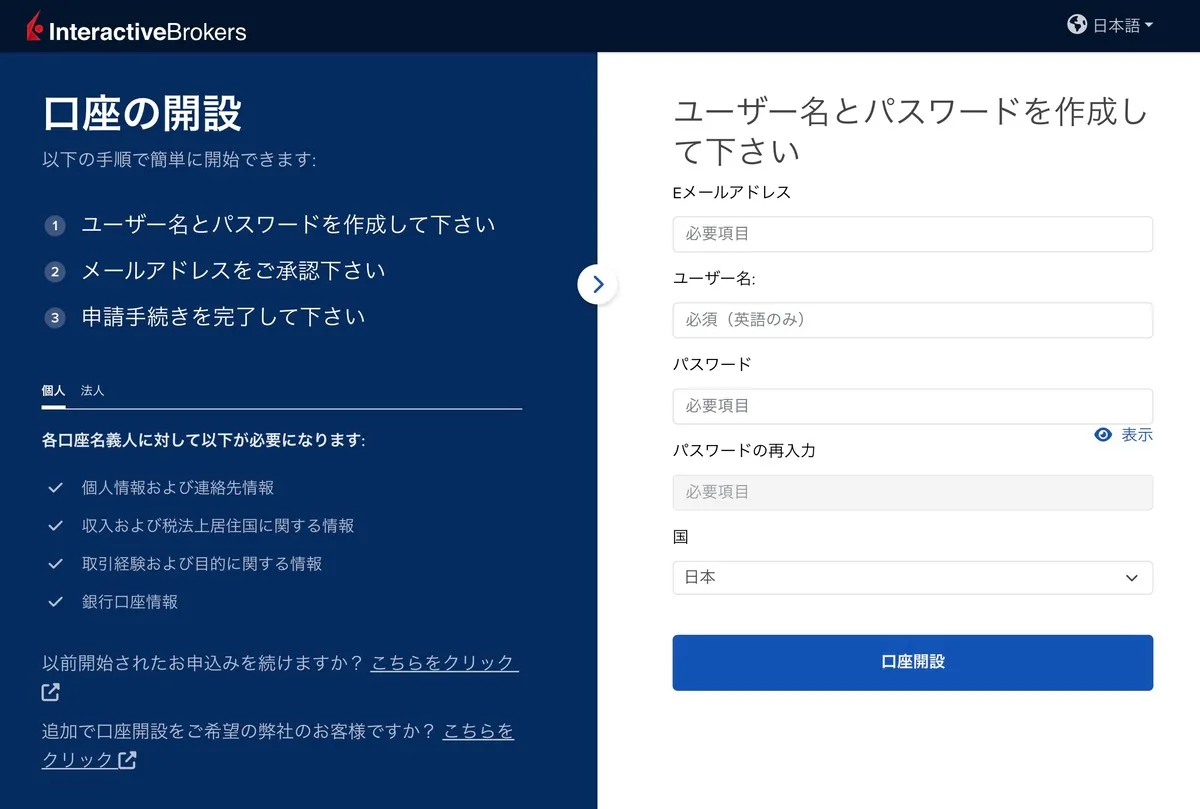
Task: Click こちらをクリック link to continue previous application
Action: tap(444, 663)
